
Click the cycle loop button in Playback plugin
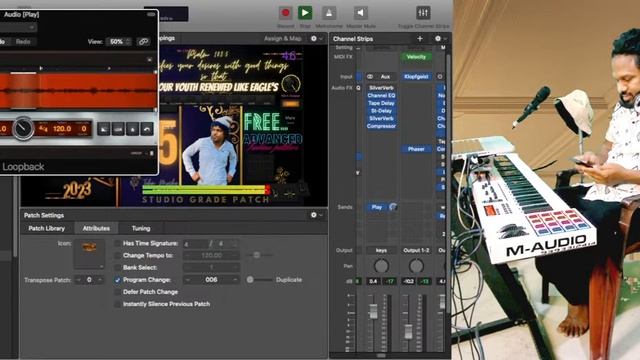coord(118,129)
